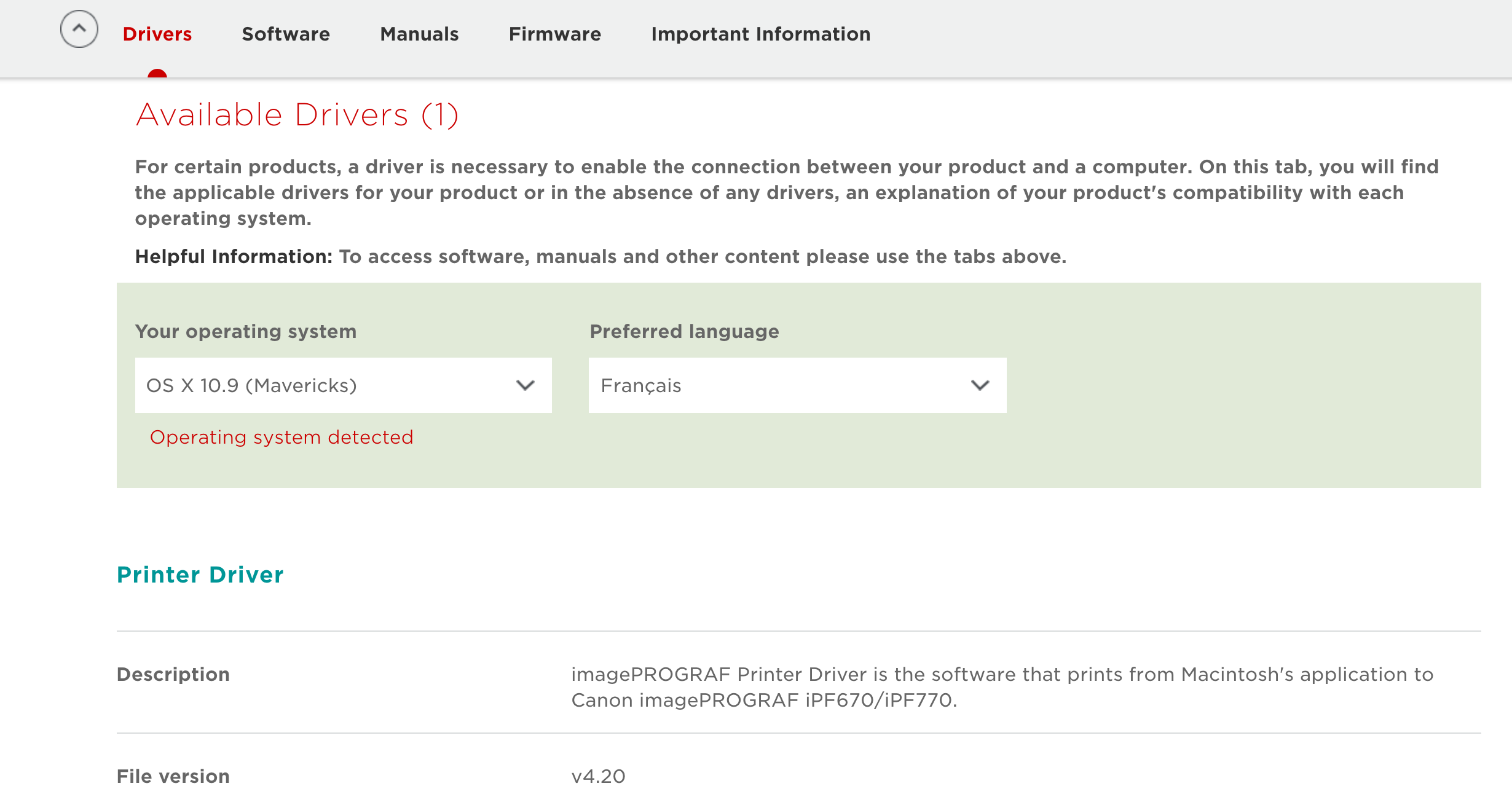
Task: Click the circular up-arrow collapse icon
Action: [79, 29]
